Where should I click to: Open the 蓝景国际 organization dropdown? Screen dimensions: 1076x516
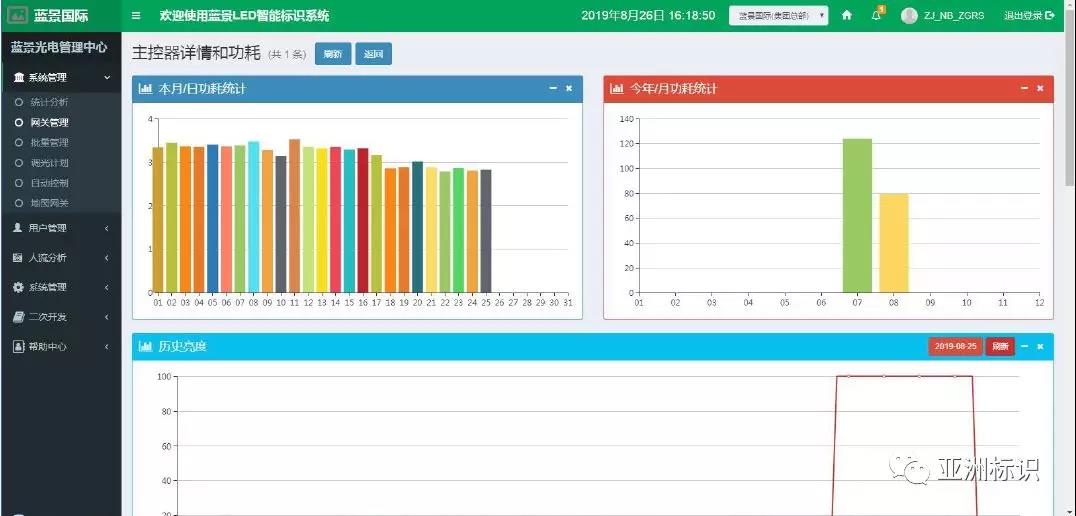pyautogui.click(x=778, y=16)
